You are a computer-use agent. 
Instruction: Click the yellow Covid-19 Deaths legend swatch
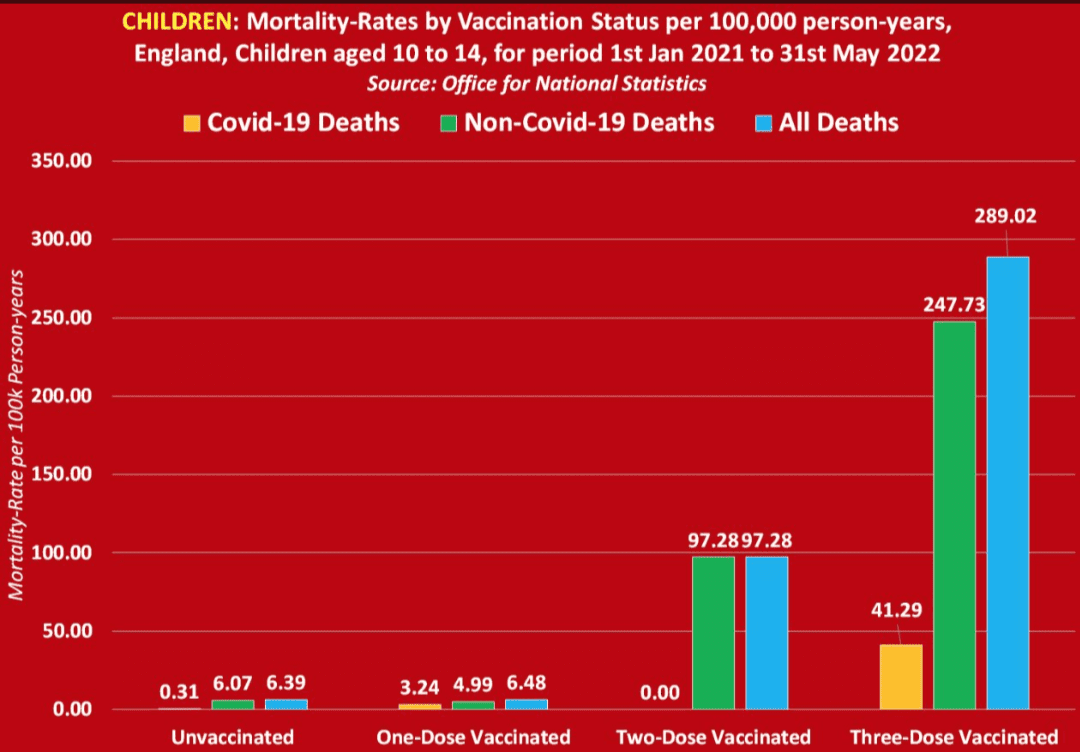(x=193, y=123)
